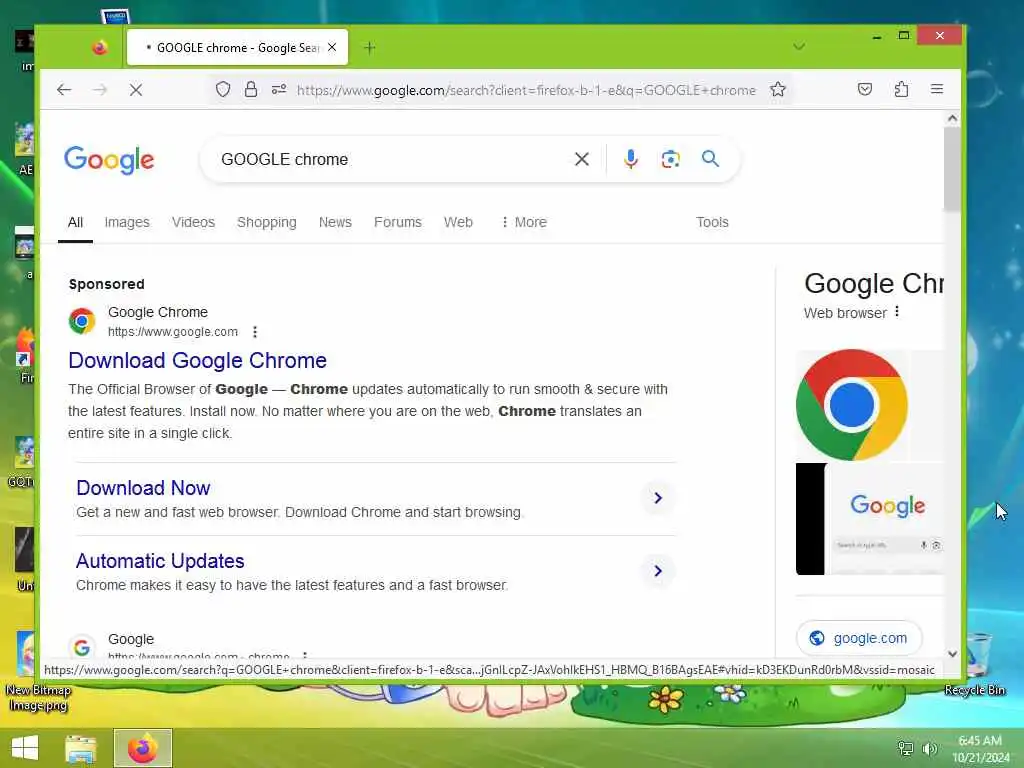This screenshot has height=768, width=1024.
Task: Open the Firefox View pinned icon
Action: pos(99,47)
